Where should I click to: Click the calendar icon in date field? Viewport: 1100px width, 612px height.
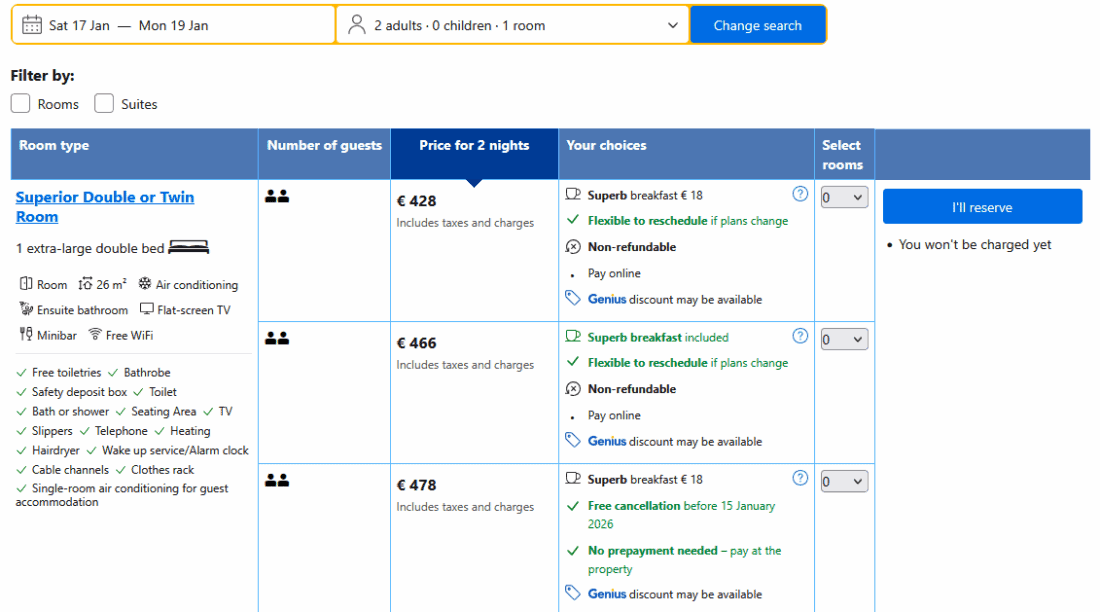point(31,25)
